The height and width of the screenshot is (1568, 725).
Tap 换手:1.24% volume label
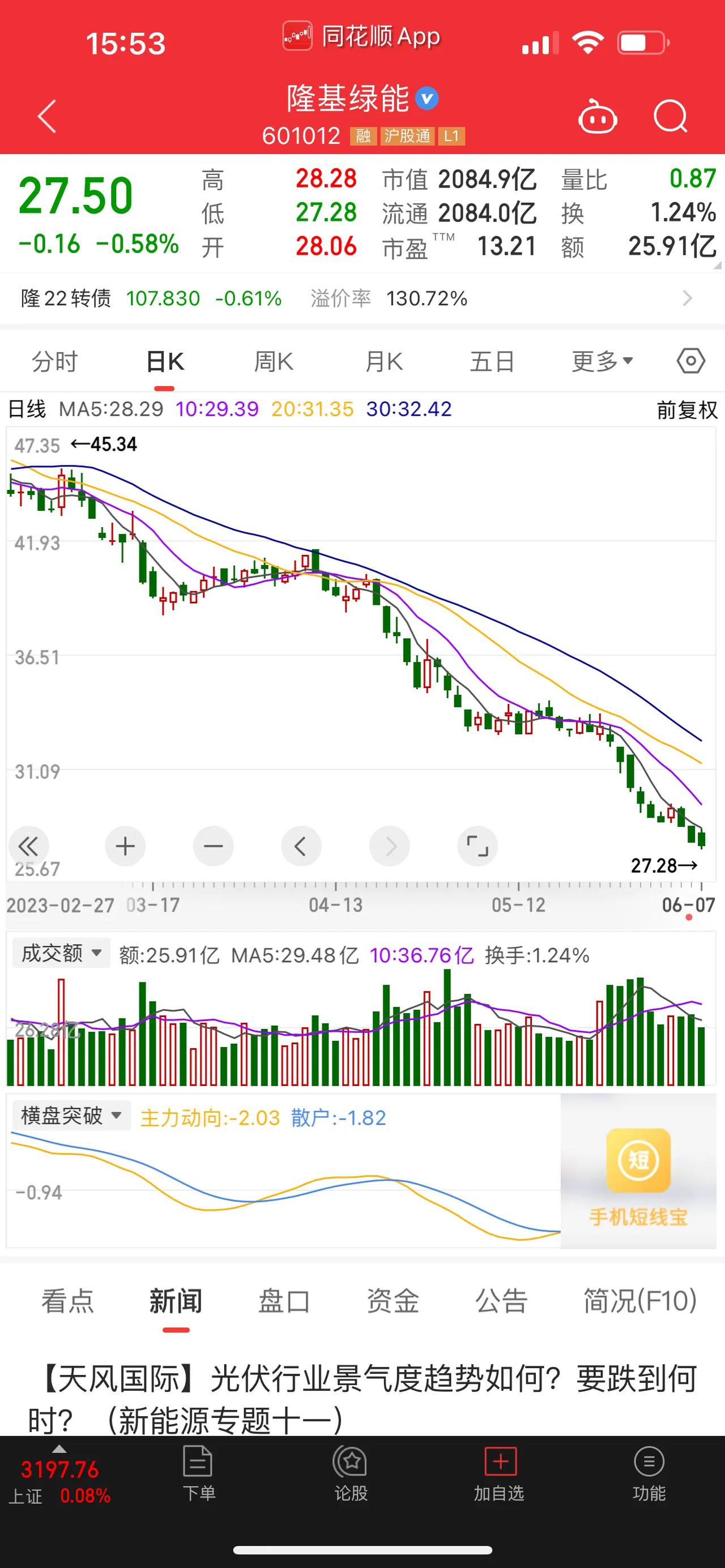point(537,955)
